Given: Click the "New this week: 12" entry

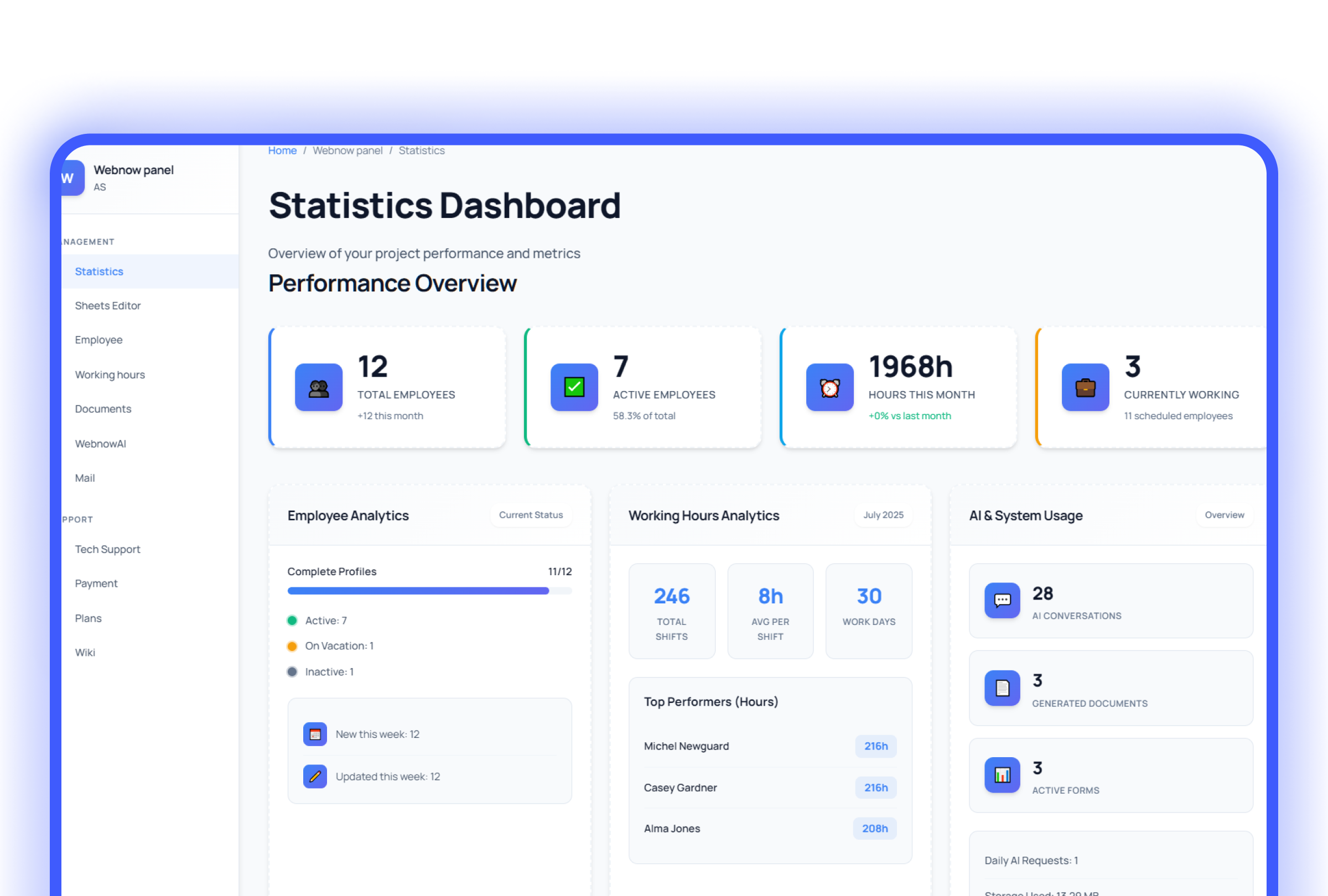Looking at the screenshot, I should click(377, 734).
